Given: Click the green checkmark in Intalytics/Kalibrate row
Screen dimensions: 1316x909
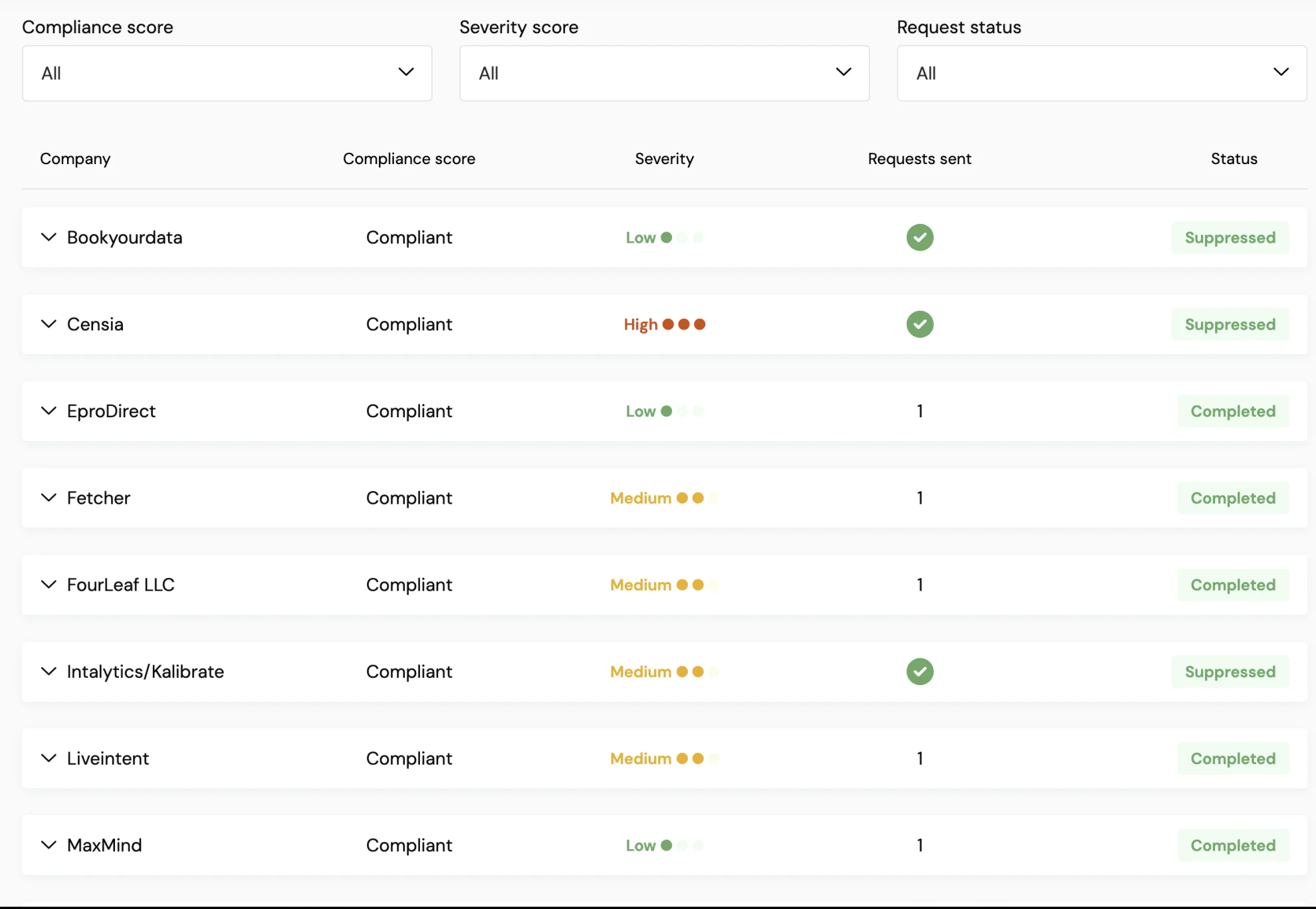Looking at the screenshot, I should [920, 672].
